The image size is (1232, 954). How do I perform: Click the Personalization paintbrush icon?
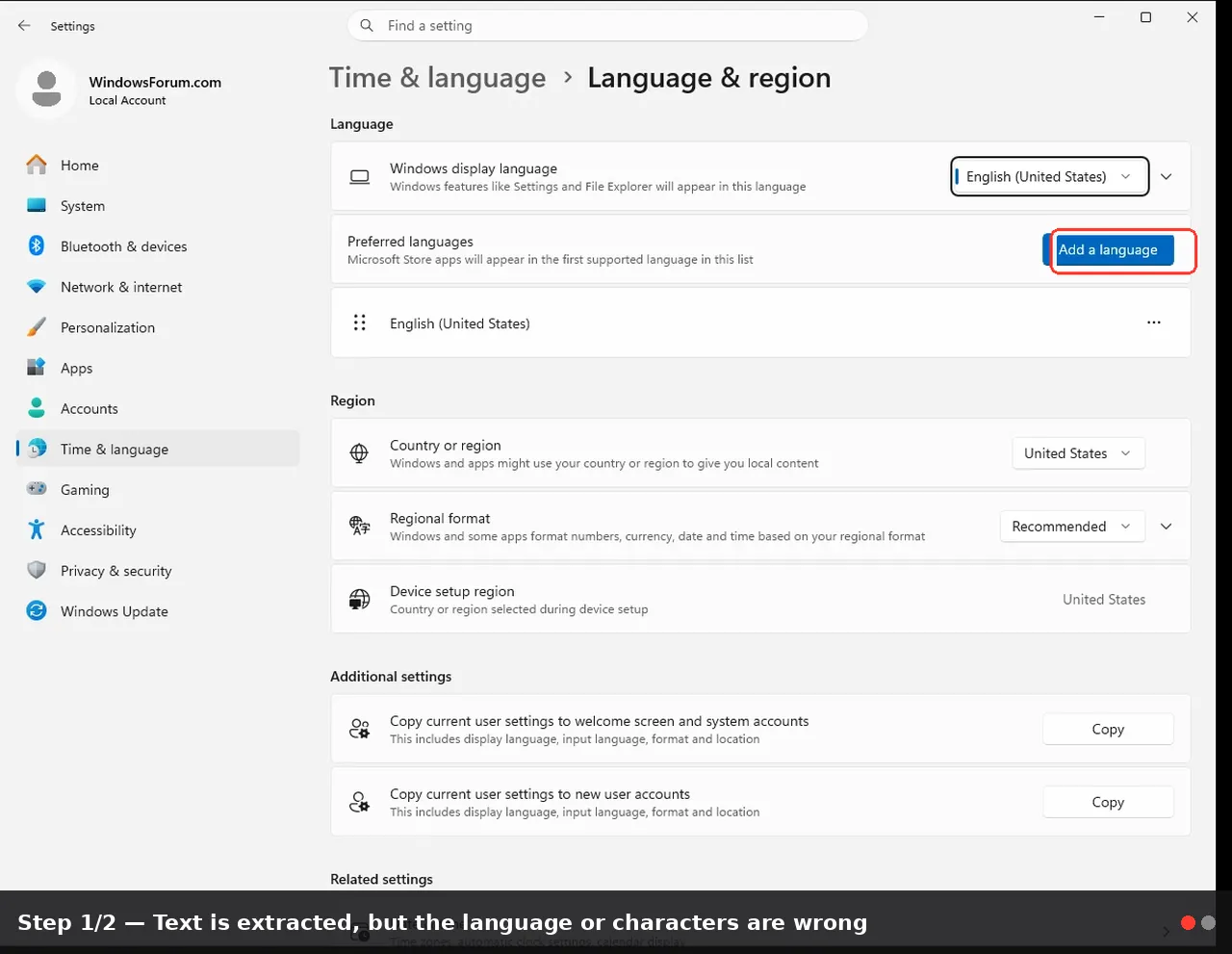point(37,327)
